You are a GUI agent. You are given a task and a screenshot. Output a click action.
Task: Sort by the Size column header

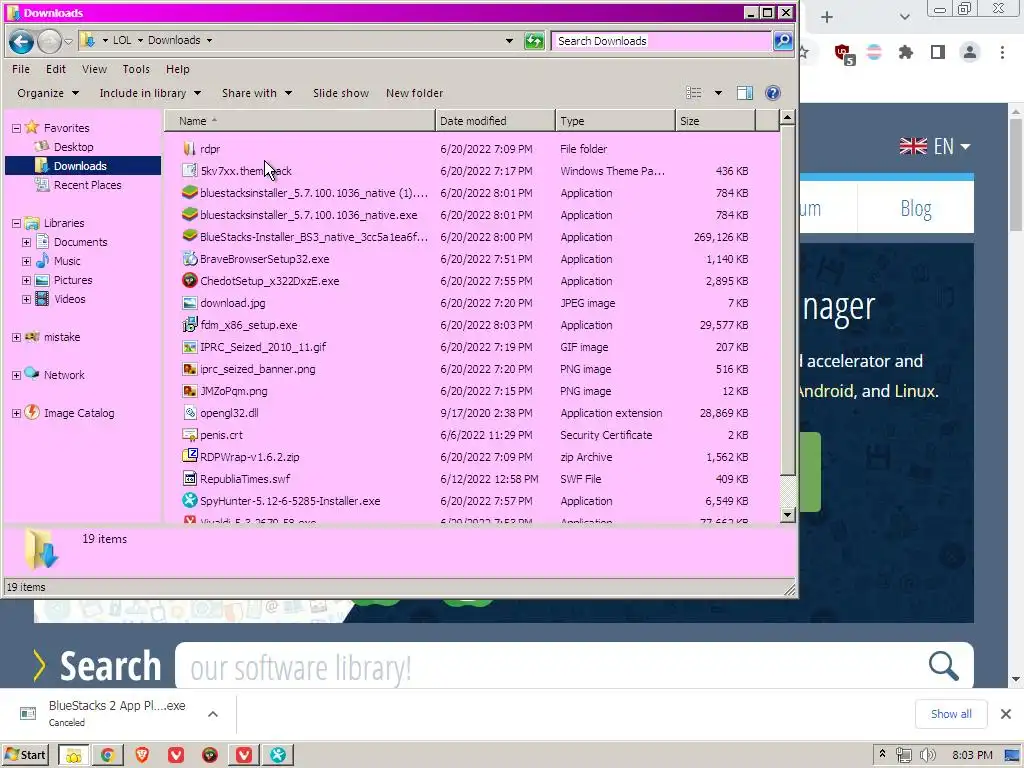click(715, 121)
